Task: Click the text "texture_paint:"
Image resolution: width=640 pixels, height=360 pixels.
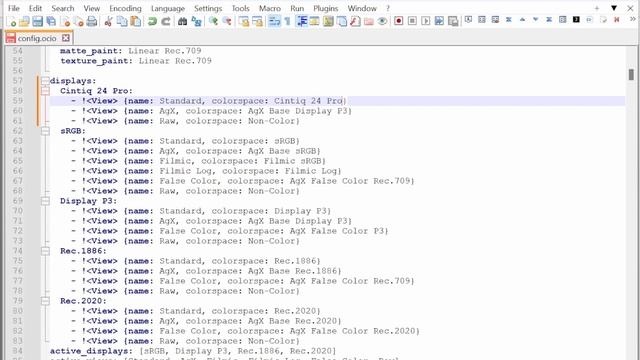Action: 96,61
